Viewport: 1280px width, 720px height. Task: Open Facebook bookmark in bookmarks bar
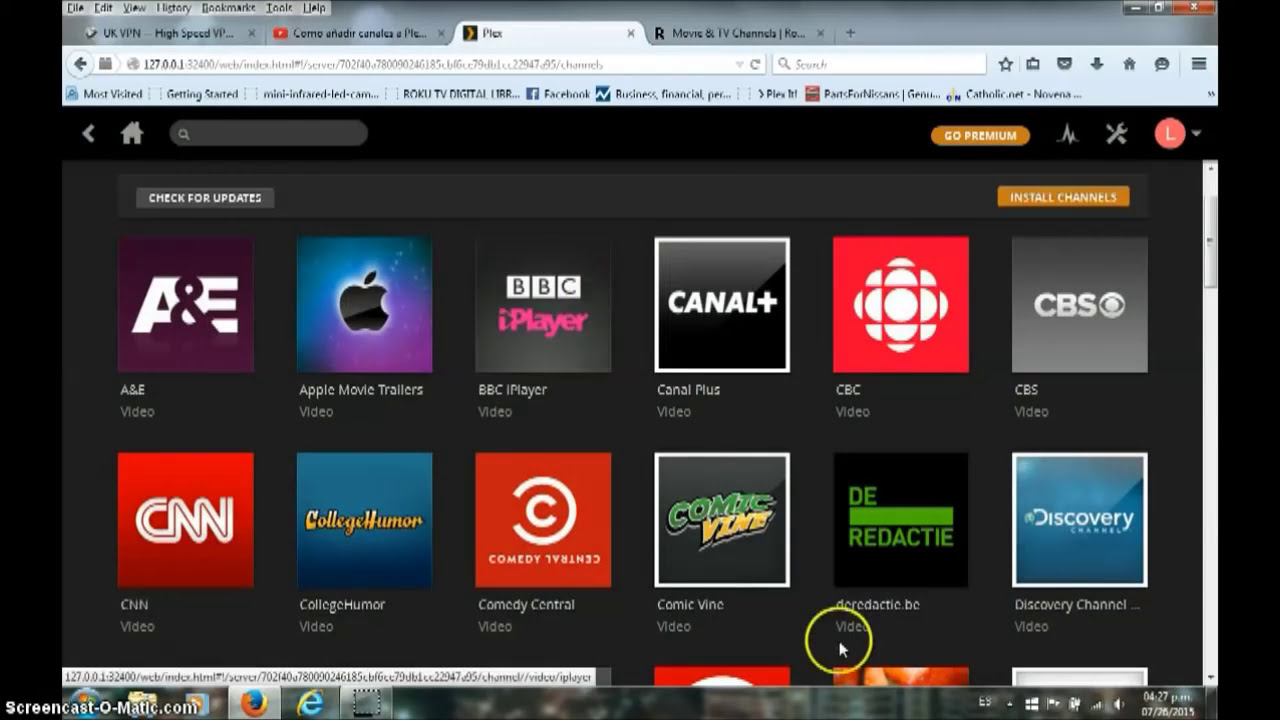point(558,94)
